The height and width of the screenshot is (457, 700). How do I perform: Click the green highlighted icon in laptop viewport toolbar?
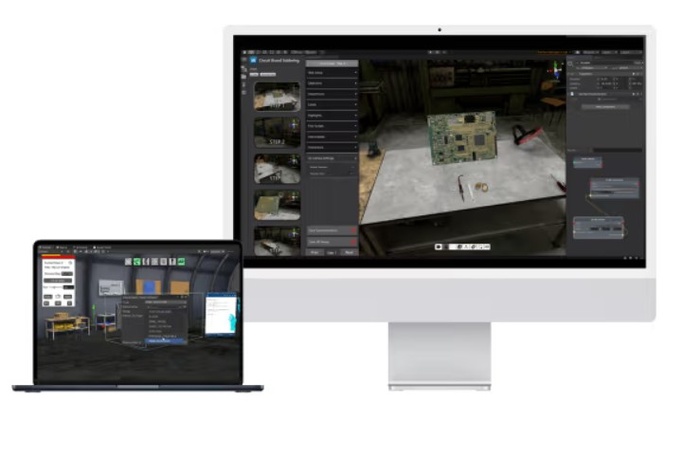[137, 261]
